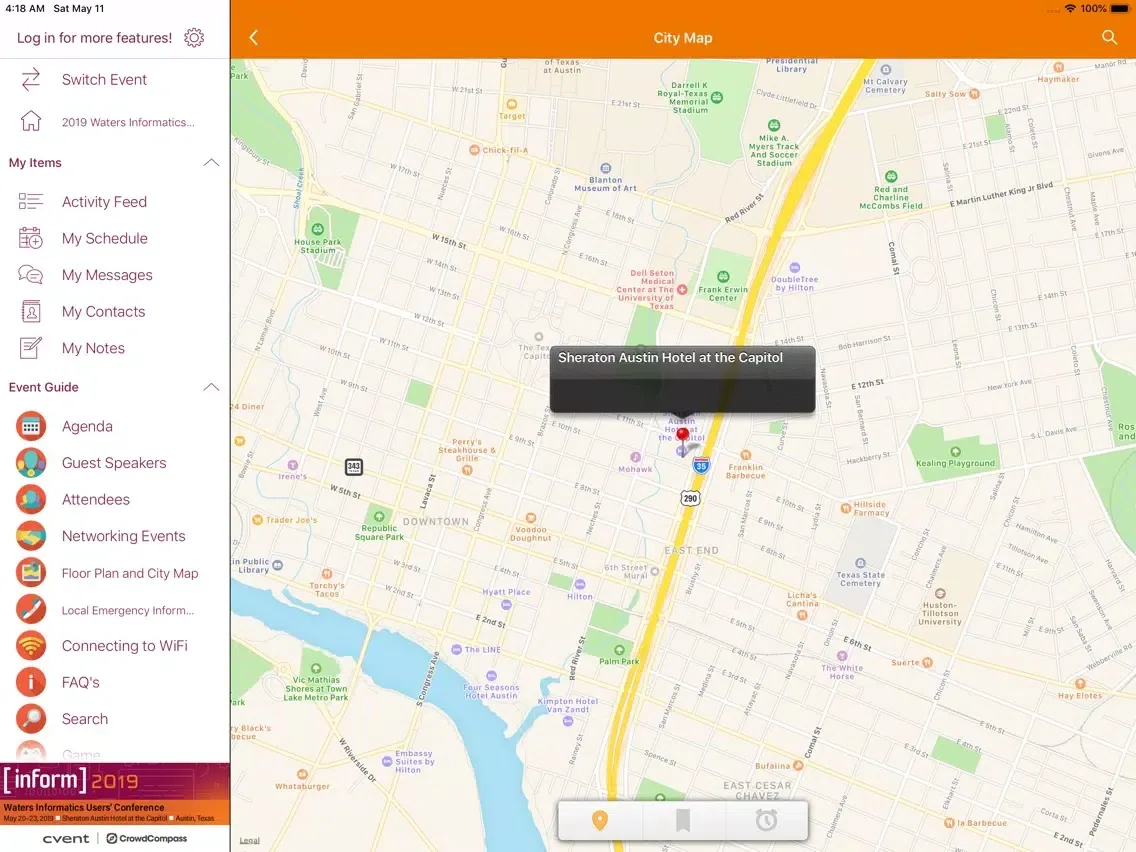Screen dimensions: 1136x852
Task: Open the Local Emergency Inform... label
Action: coord(128,610)
